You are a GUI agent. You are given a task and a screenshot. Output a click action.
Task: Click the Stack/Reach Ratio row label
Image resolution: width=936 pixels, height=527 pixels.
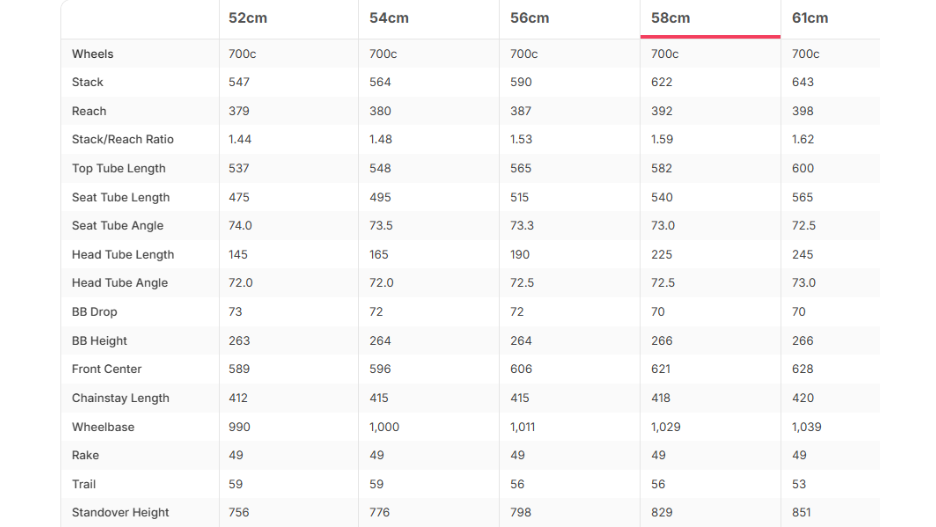(123, 139)
